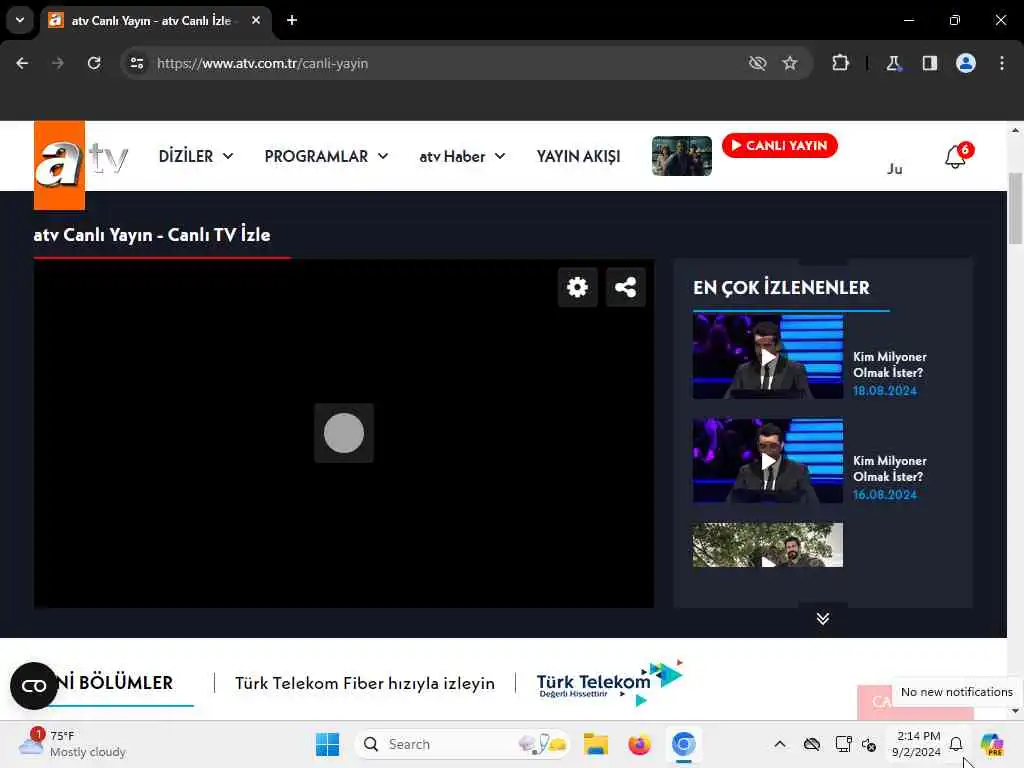Click the taskbar Search box

tap(462, 744)
